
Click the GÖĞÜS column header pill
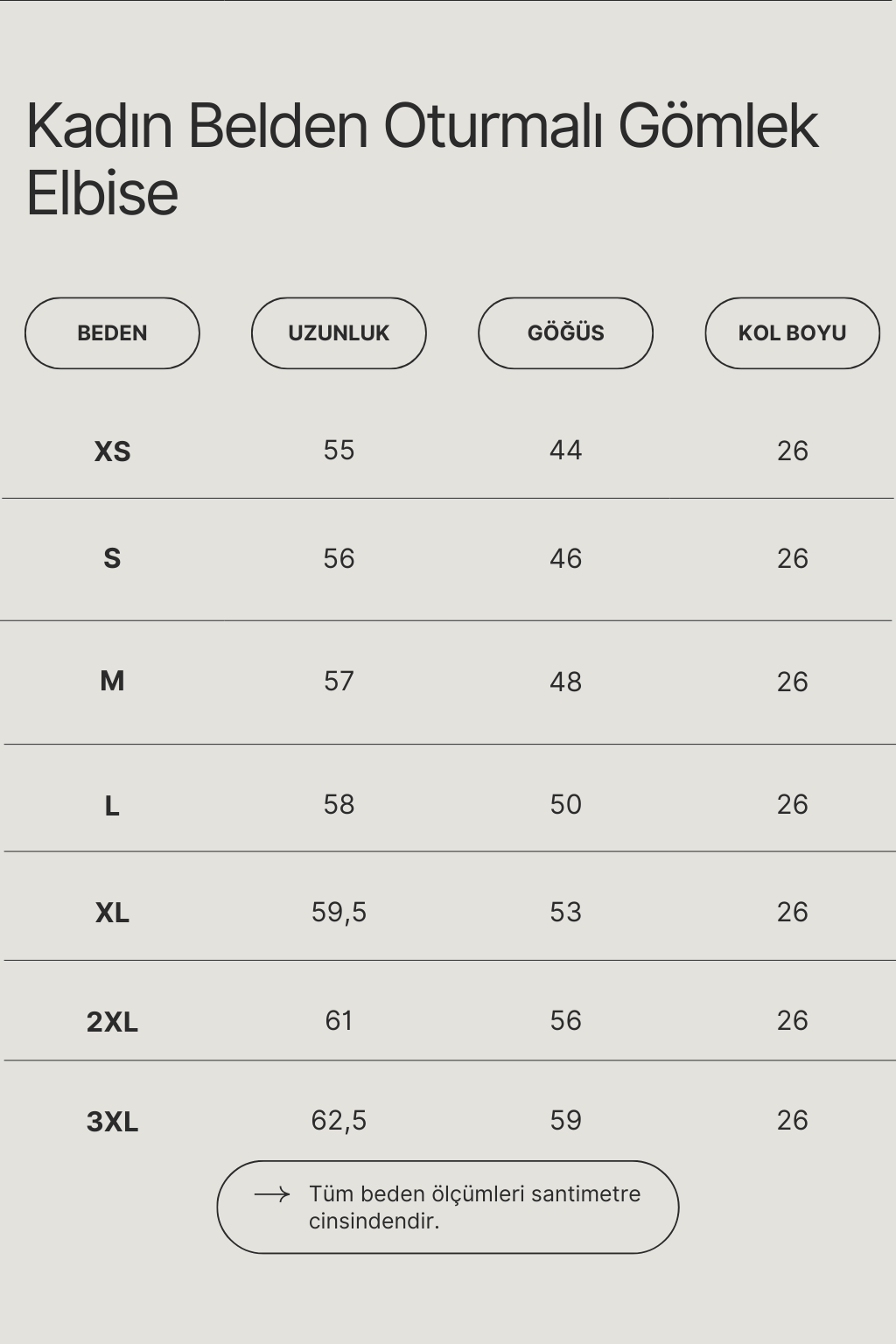coord(565,333)
